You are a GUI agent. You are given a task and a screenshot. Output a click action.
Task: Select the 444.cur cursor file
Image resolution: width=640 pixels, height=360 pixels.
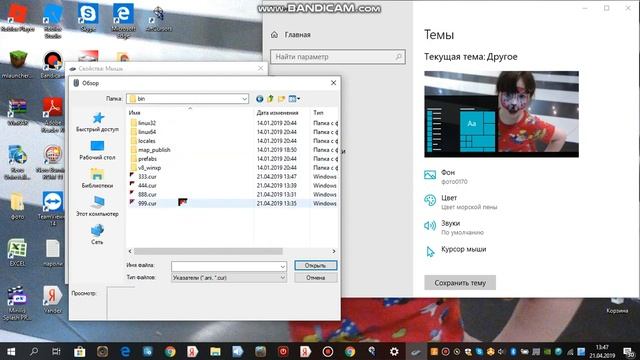147,186
